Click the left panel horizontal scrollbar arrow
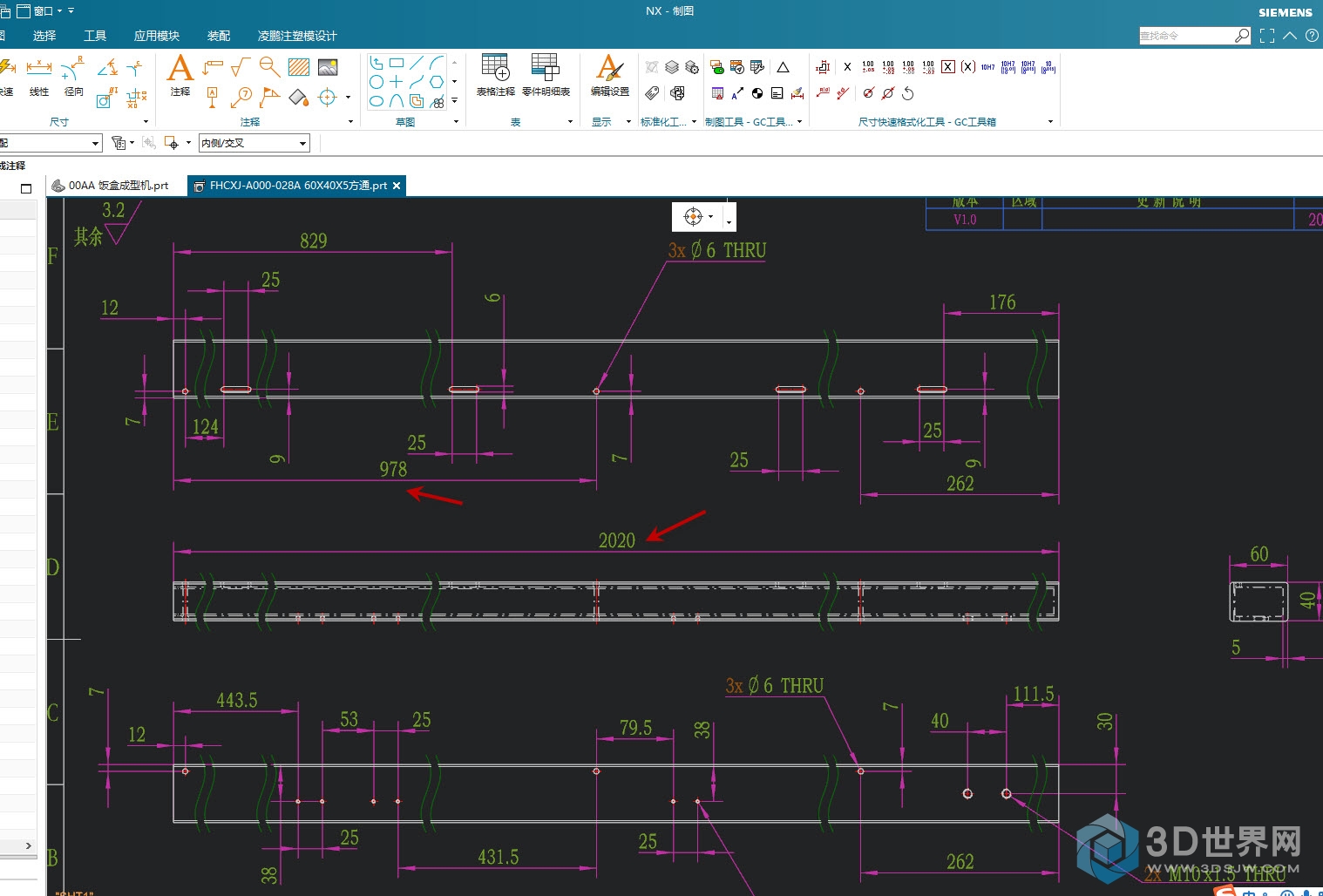This screenshot has width=1323, height=896. tap(28, 845)
